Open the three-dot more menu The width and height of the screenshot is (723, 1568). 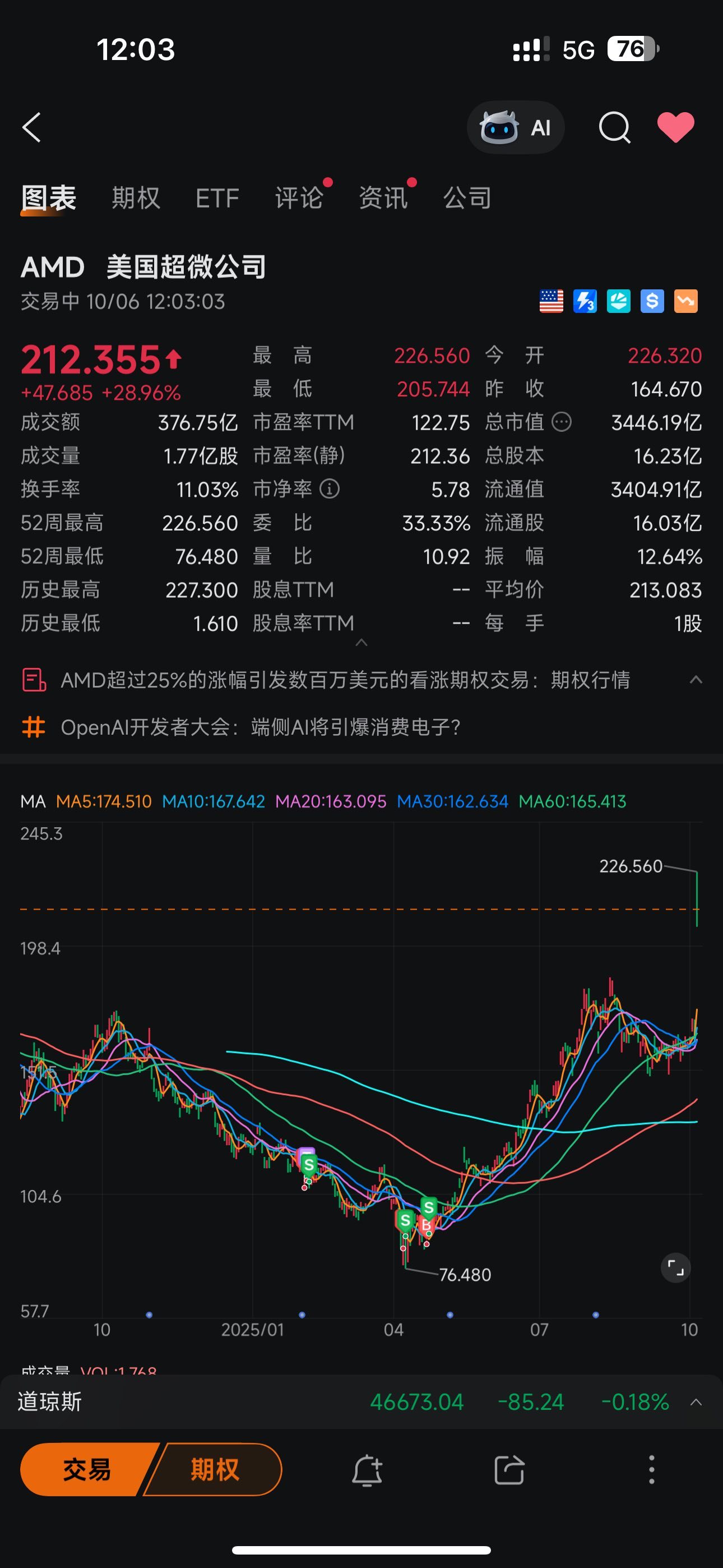pyautogui.click(x=651, y=1470)
